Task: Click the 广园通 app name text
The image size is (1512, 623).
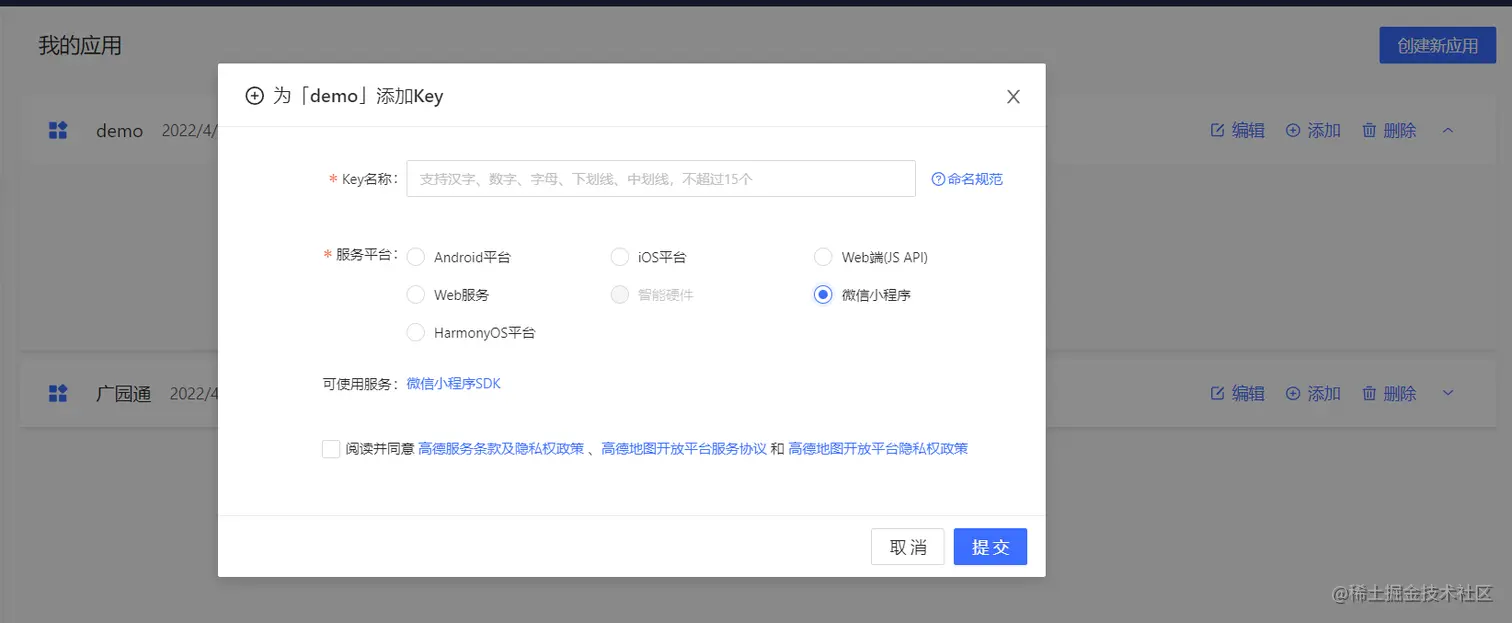Action: tap(123, 394)
